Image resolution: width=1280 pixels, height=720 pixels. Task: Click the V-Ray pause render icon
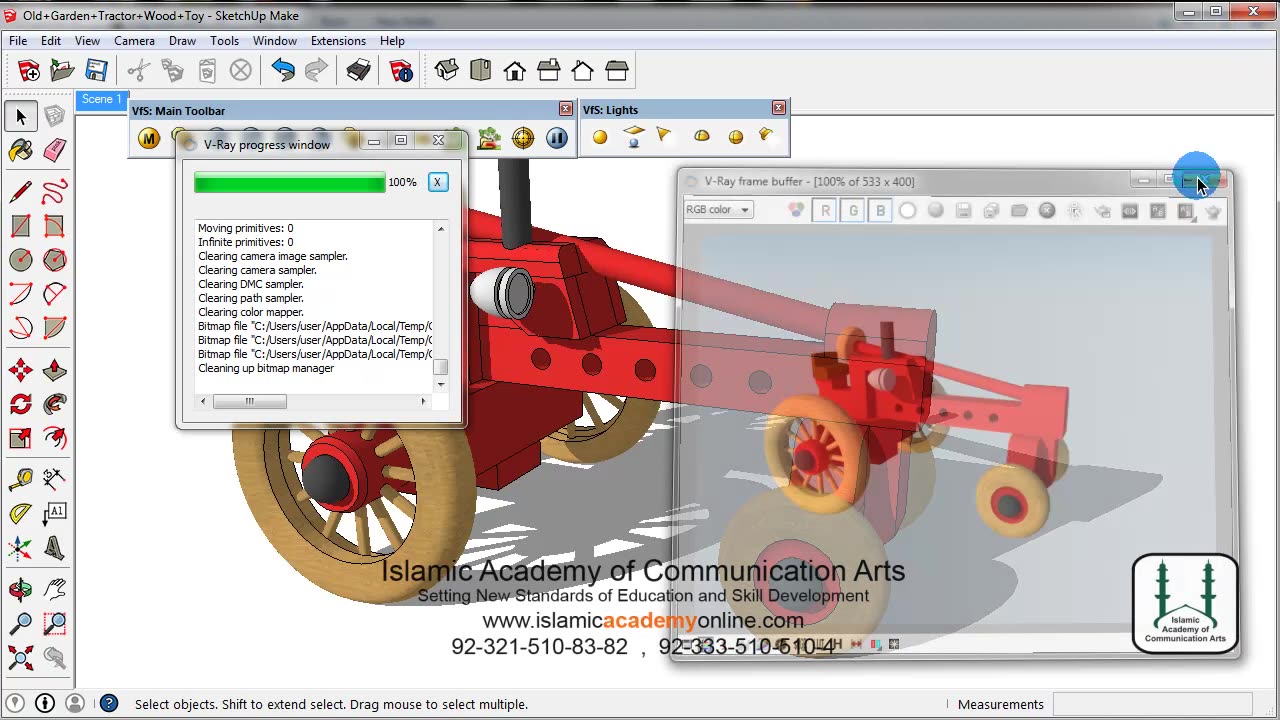557,139
